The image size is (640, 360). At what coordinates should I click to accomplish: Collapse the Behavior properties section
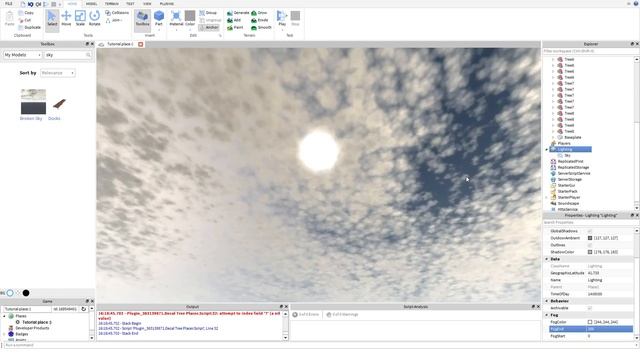547,301
